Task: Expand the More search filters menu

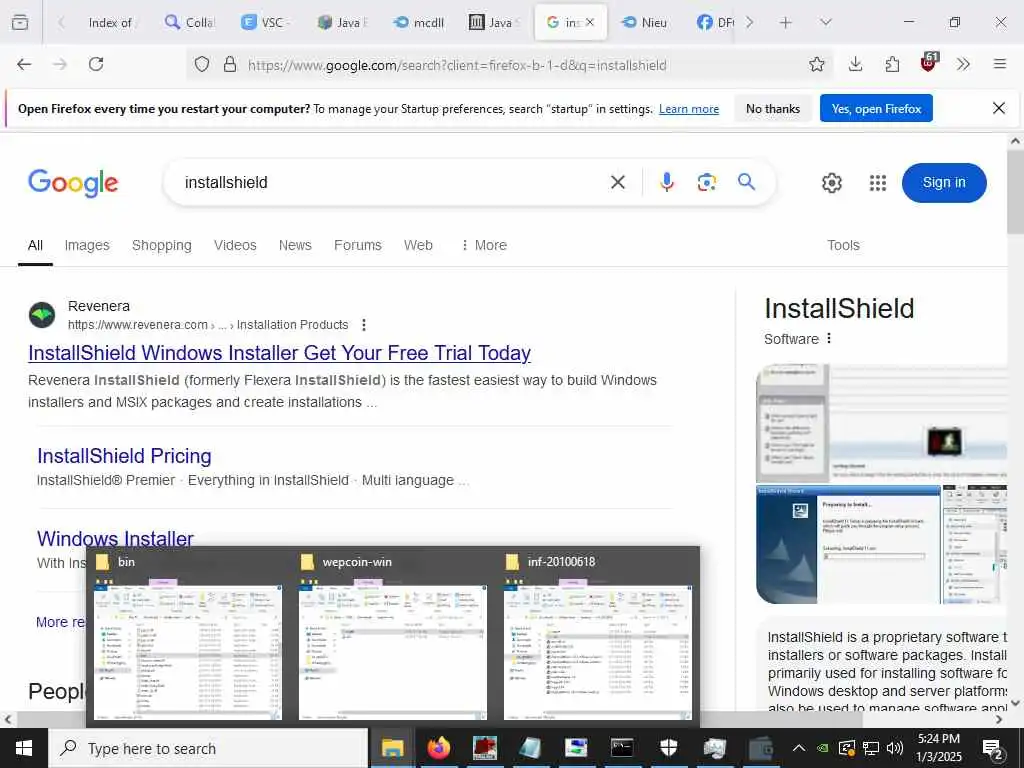Action: (x=484, y=245)
